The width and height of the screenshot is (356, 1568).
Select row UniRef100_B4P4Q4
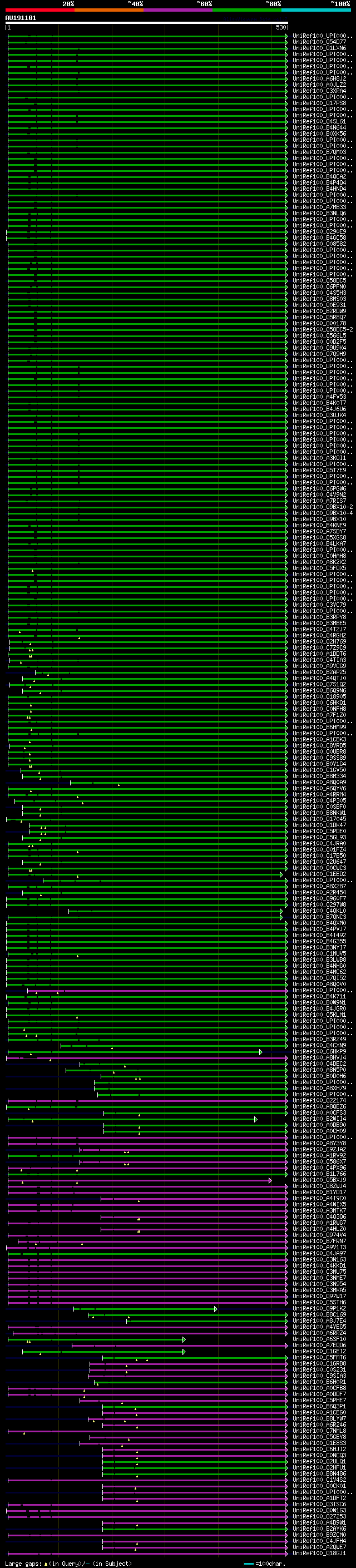319,183
